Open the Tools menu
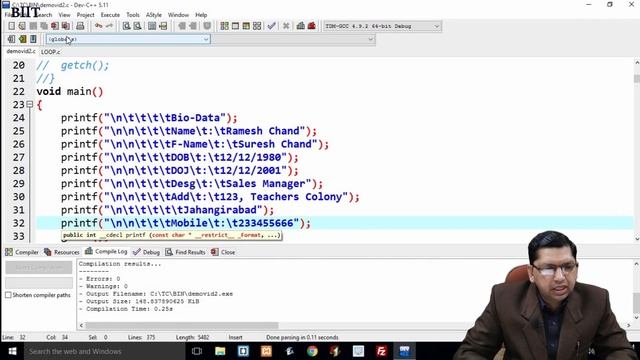Image resolution: width=640 pixels, height=360 pixels. 133,15
